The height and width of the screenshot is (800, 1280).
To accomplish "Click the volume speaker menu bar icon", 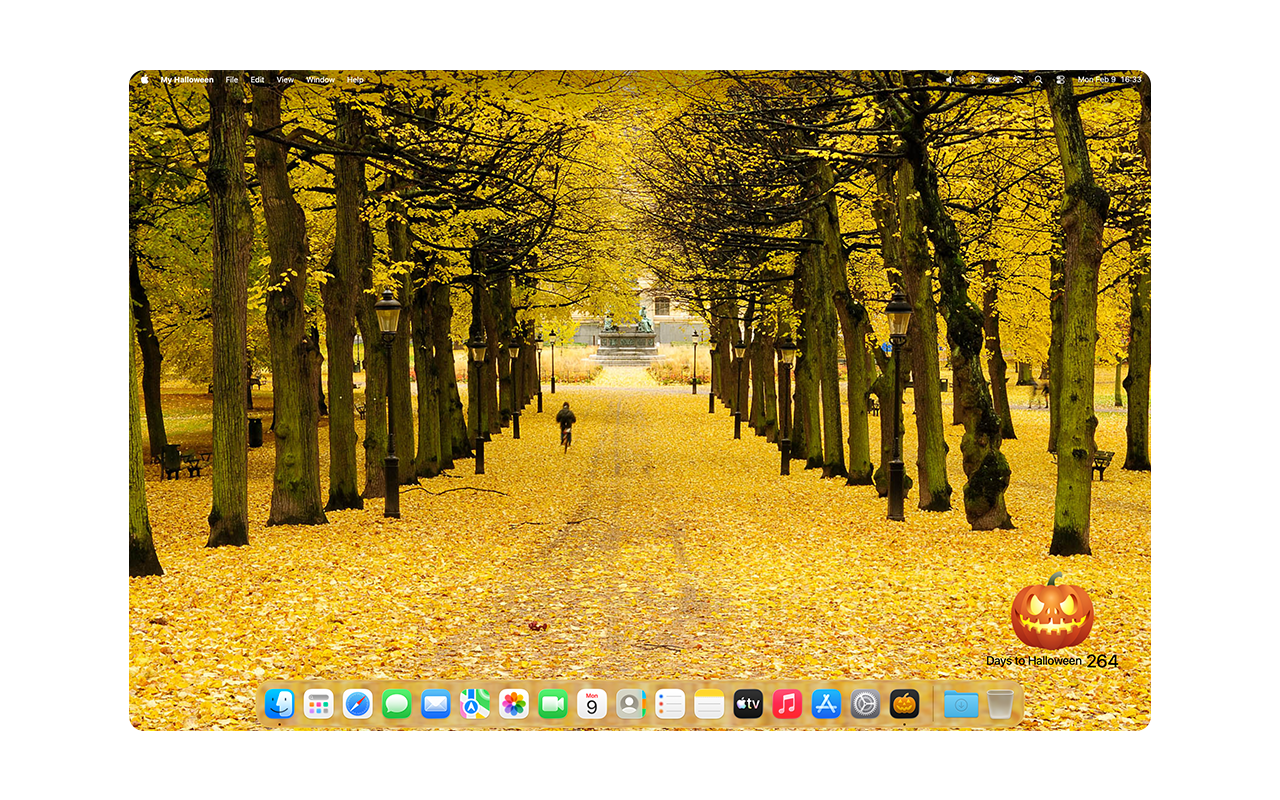I will tap(950, 80).
